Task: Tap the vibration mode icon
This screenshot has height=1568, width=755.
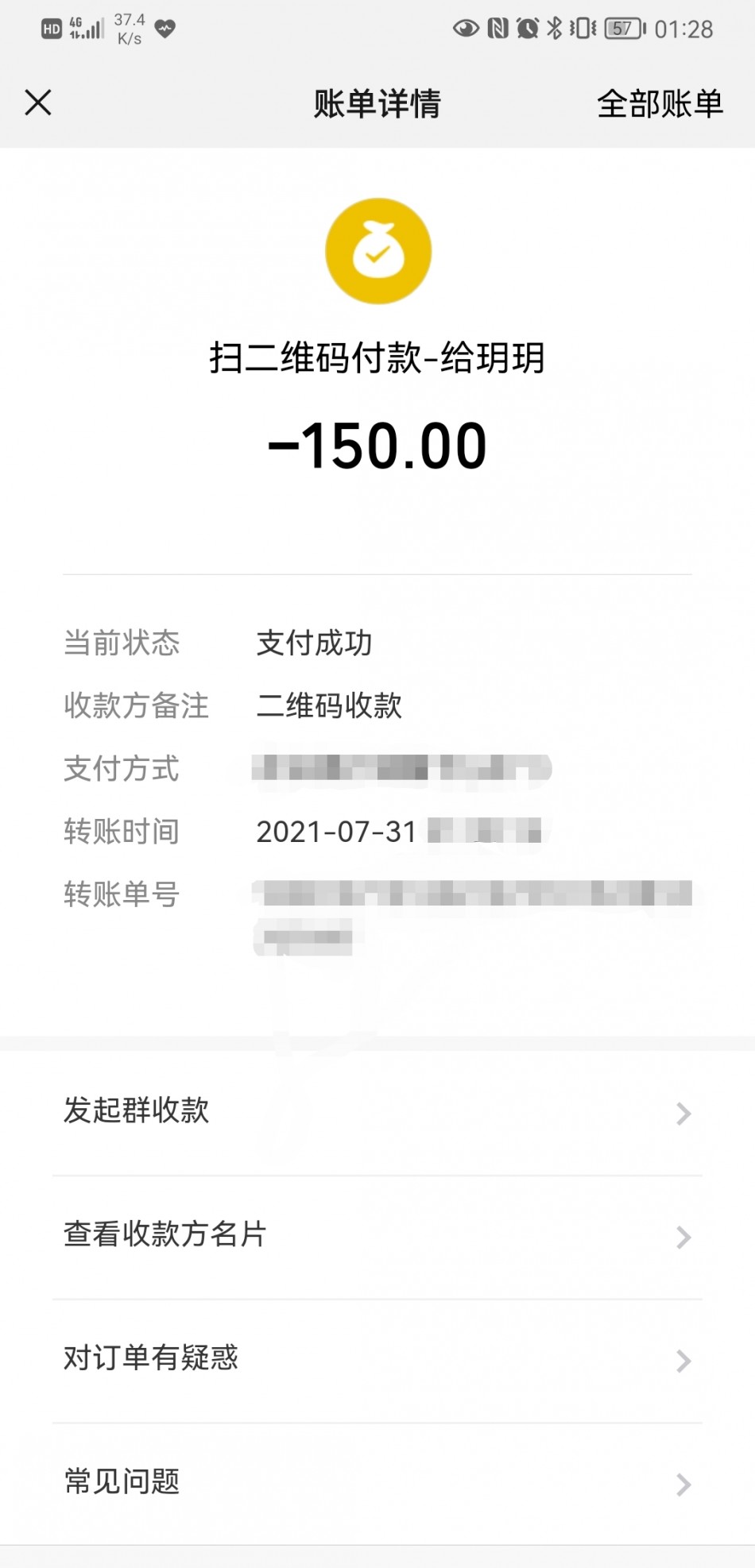Action: (583, 29)
